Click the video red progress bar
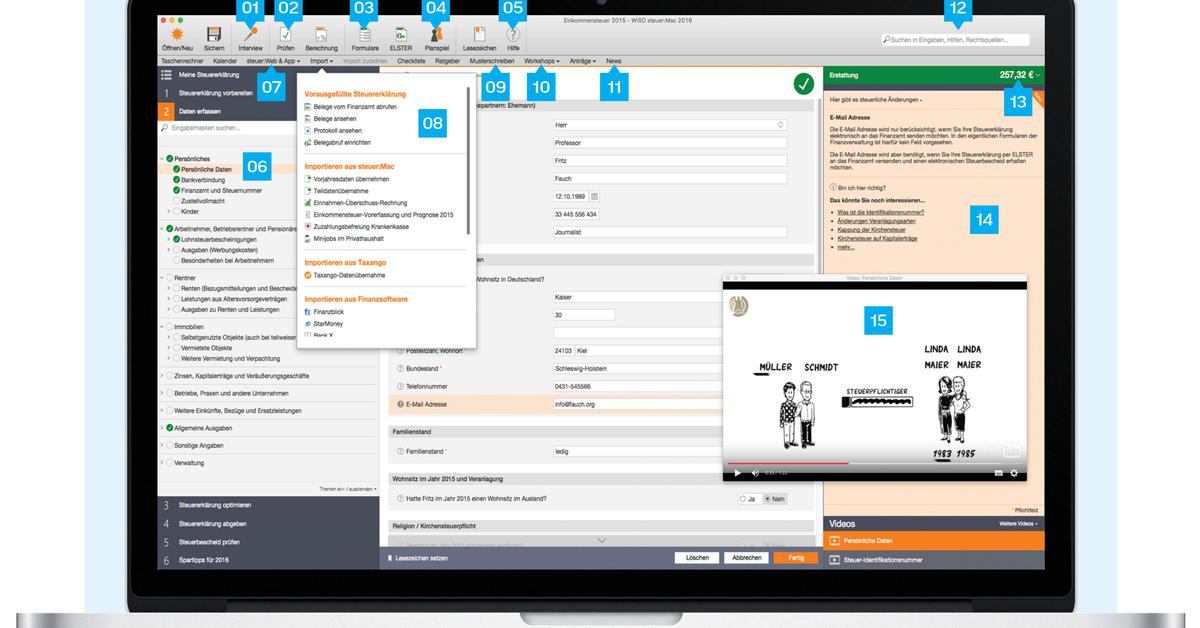Image resolution: width=1200 pixels, height=628 pixels. (x=787, y=464)
